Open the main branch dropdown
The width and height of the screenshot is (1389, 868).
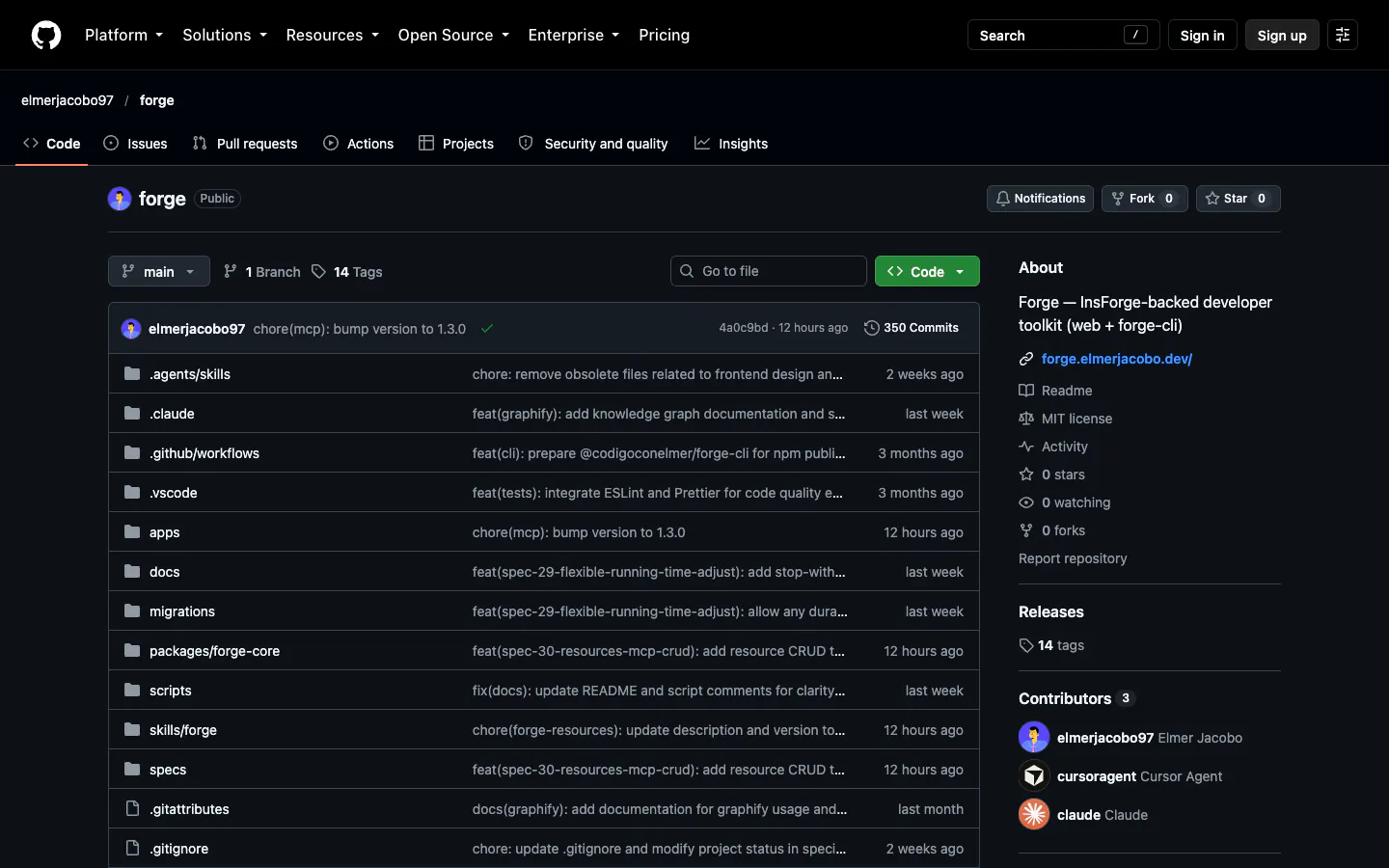pyautogui.click(x=159, y=272)
